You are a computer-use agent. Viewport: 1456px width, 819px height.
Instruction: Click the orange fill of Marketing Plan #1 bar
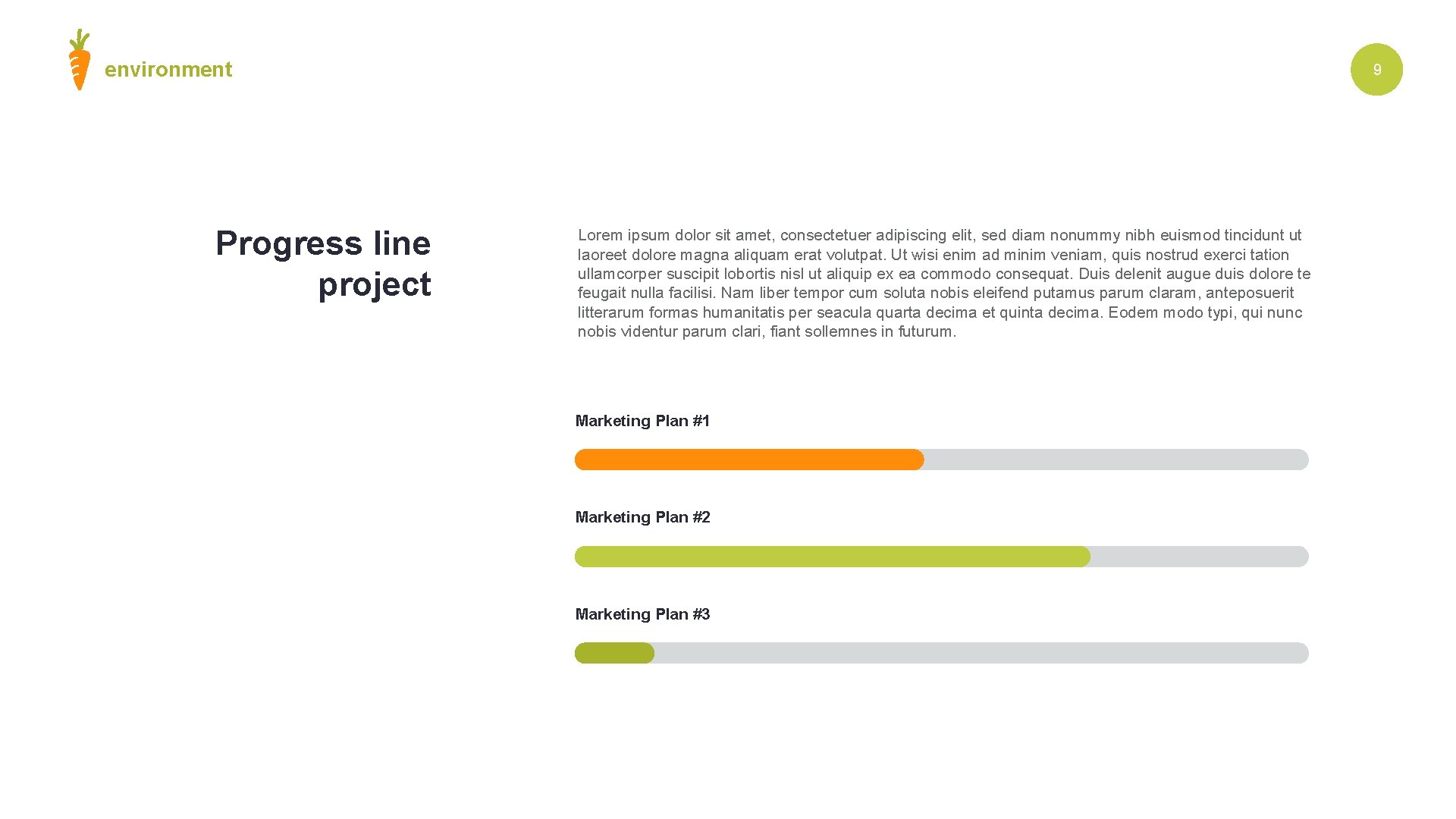click(x=749, y=460)
